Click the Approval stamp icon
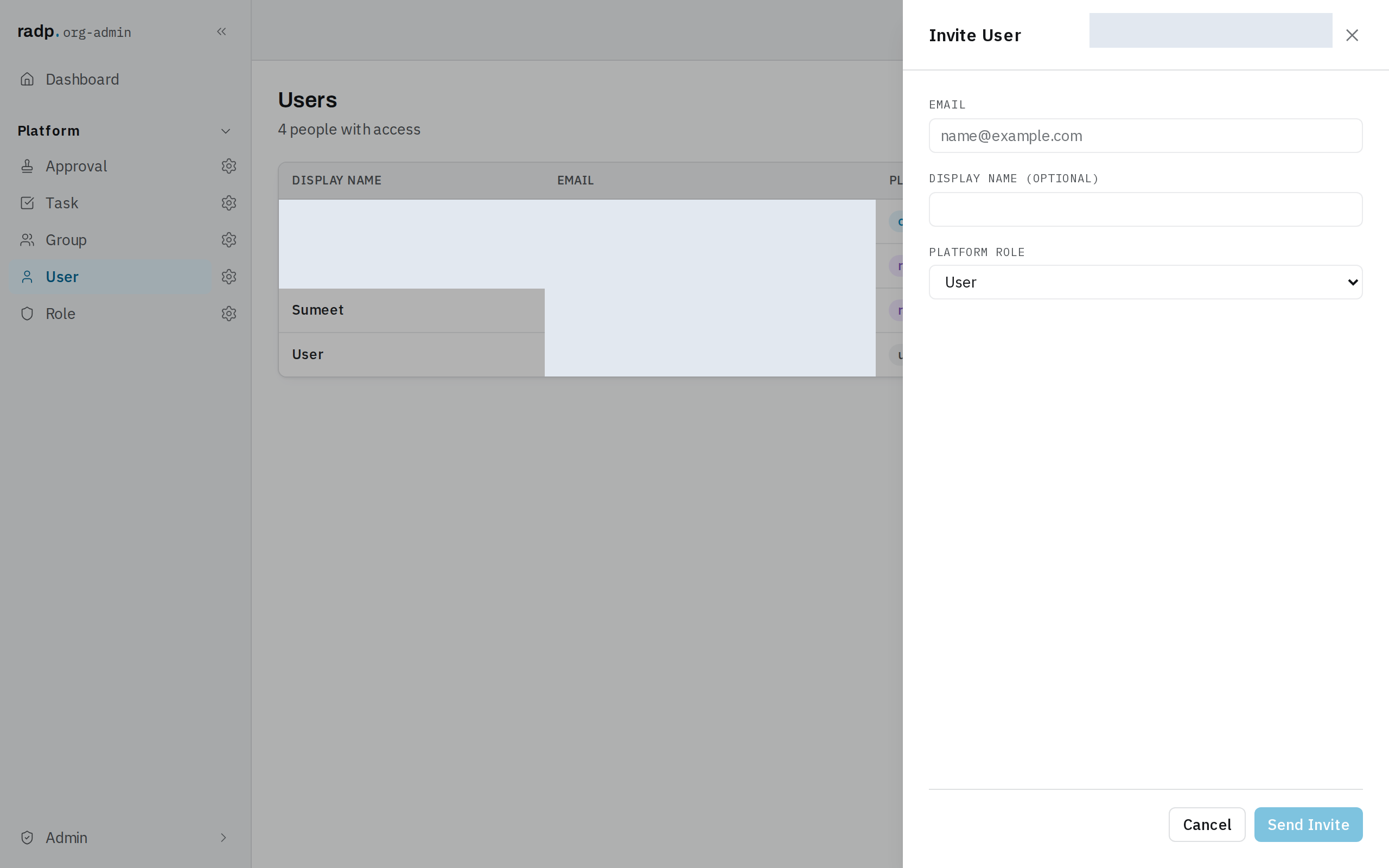1389x868 pixels. tap(27, 166)
